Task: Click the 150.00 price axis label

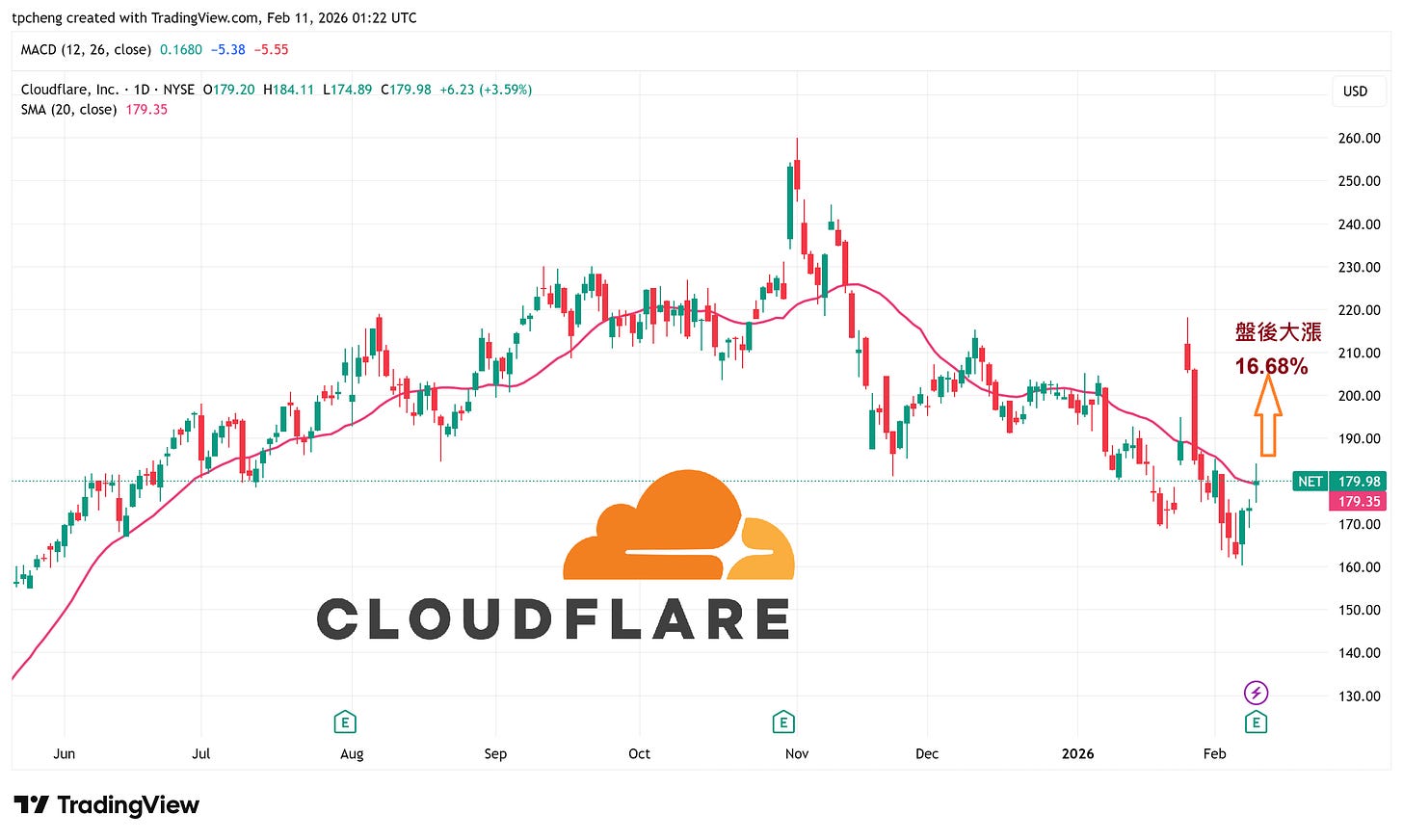Action: (1359, 610)
